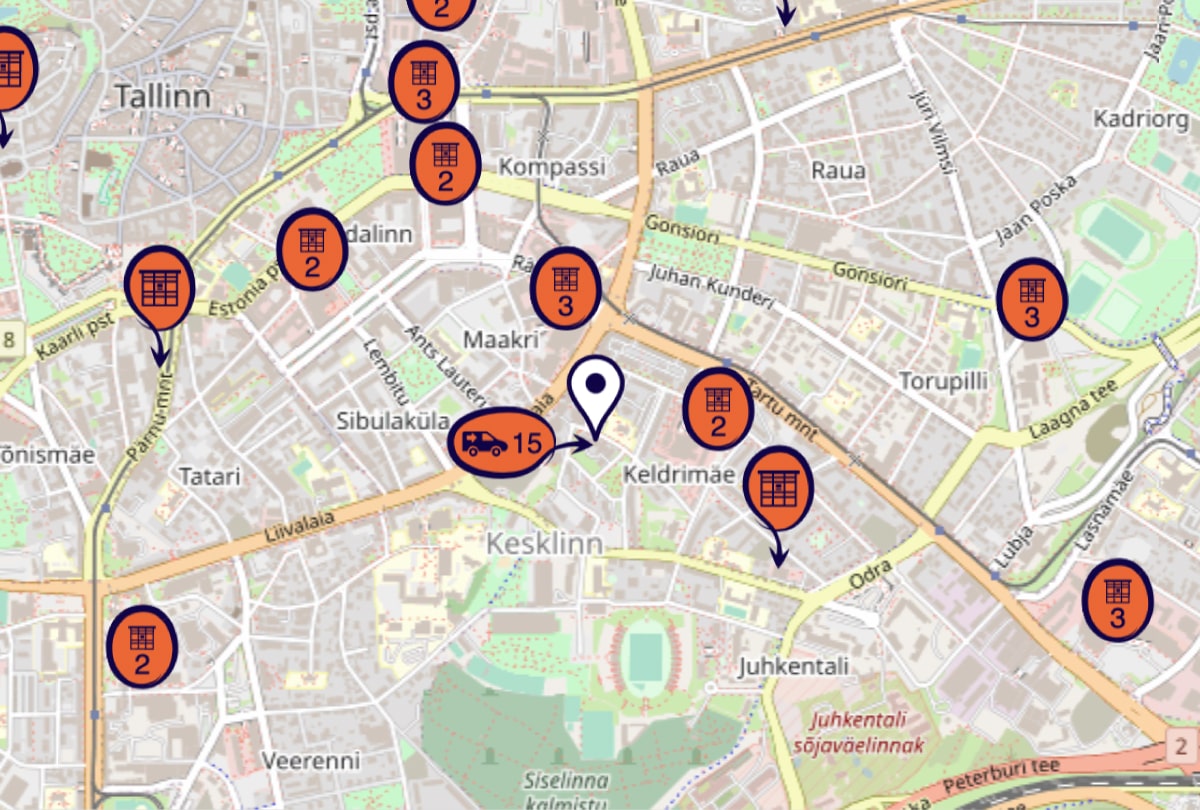
Task: Click locker cluster of 2 near Estonia pst
Action: click(312, 250)
